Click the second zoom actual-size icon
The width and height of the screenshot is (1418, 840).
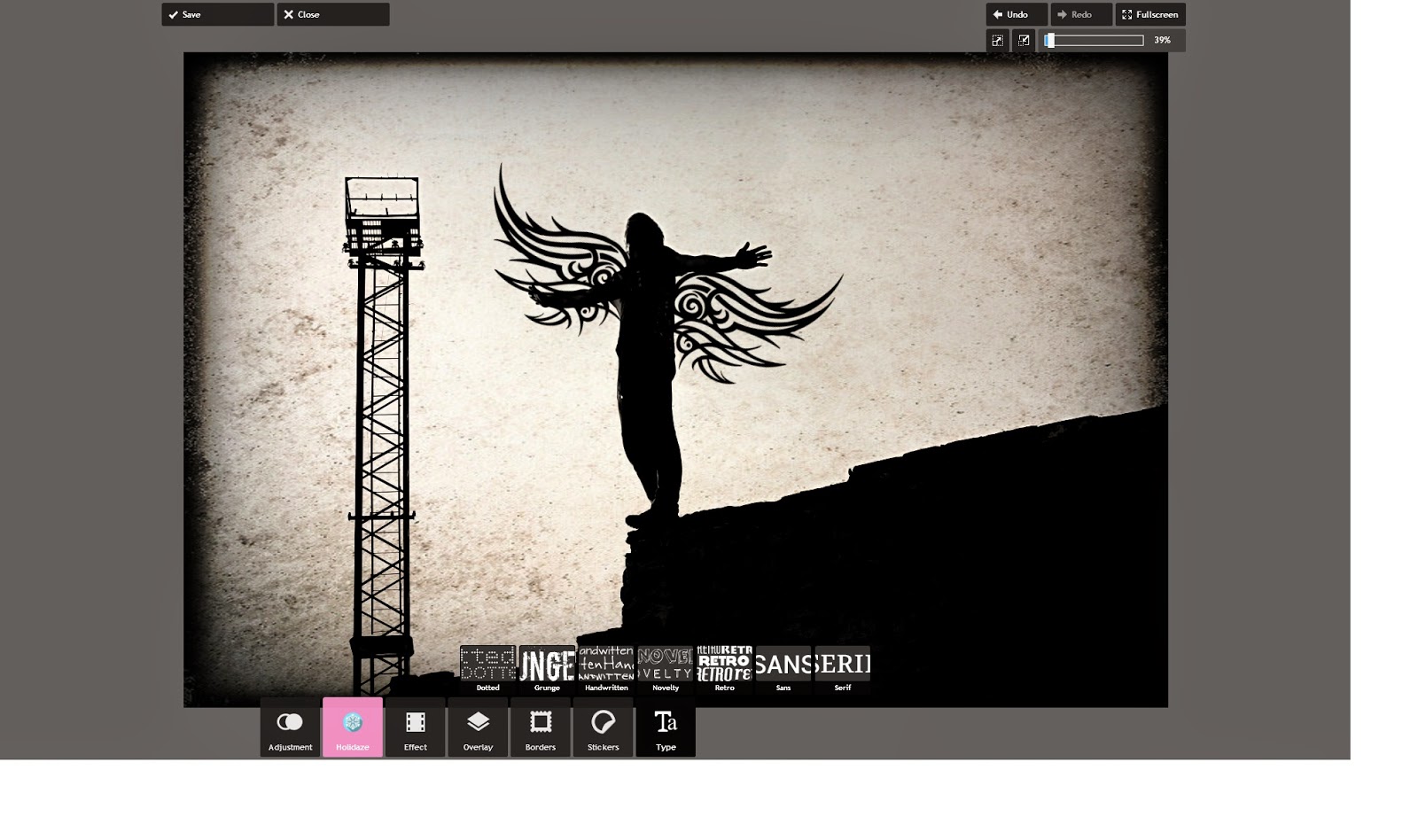pos(1024,41)
